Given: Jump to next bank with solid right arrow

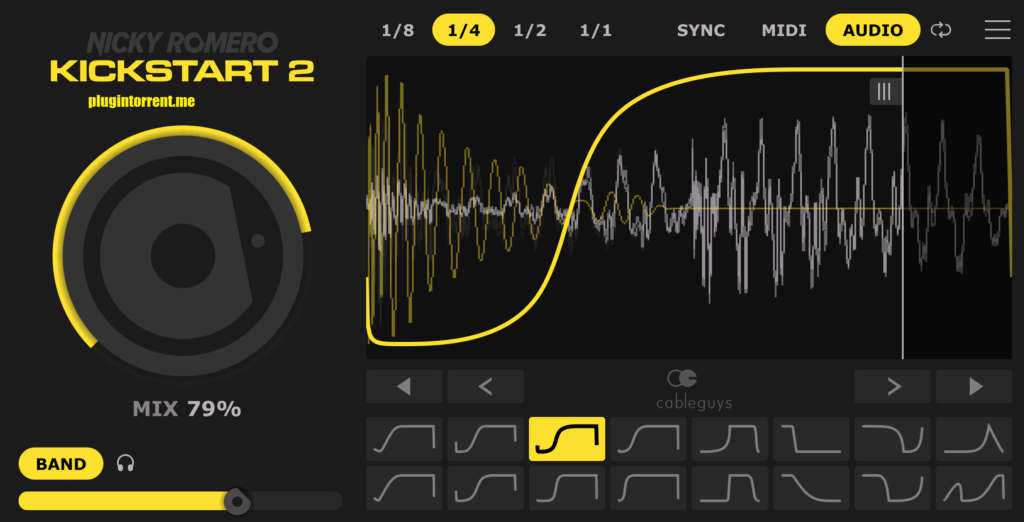Looking at the screenshot, I should [974, 387].
